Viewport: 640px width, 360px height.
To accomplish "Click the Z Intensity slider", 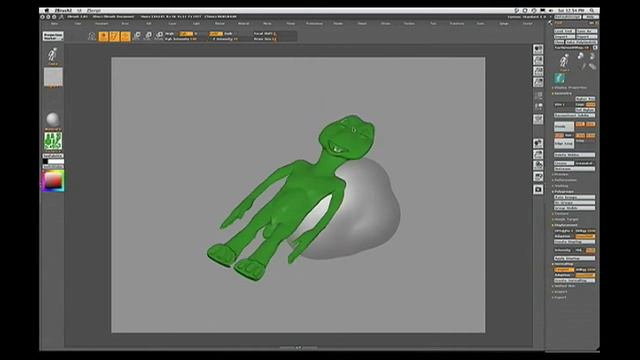I will [225, 39].
